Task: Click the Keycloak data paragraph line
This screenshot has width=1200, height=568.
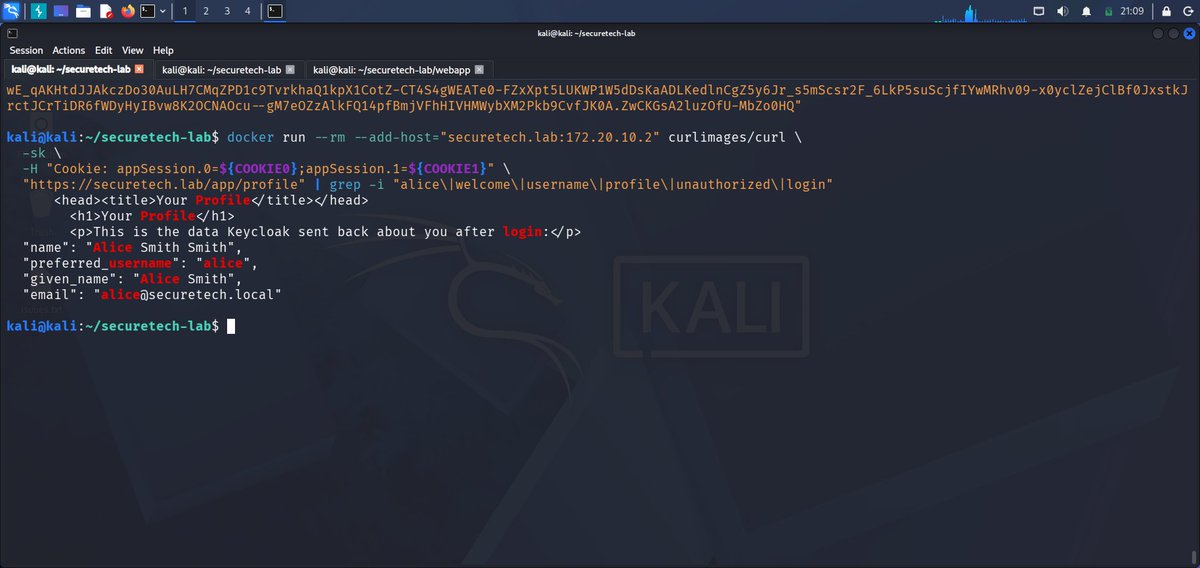Action: (325, 232)
